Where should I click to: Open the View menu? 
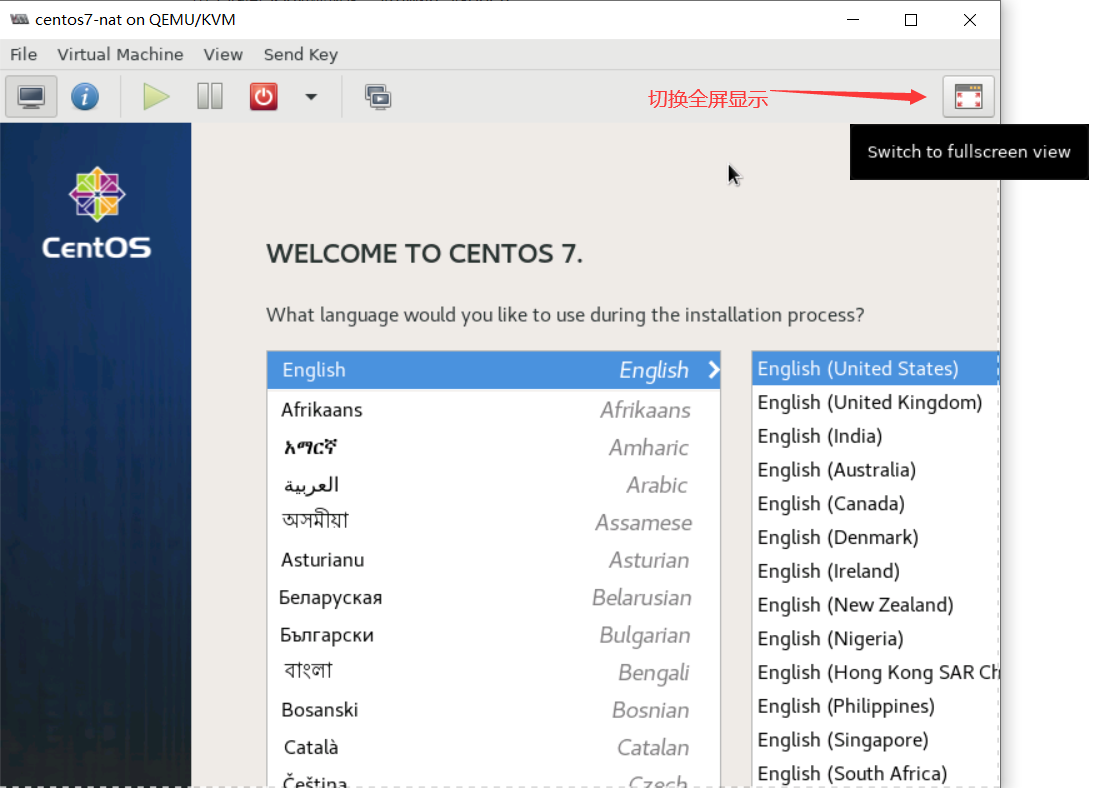(223, 54)
